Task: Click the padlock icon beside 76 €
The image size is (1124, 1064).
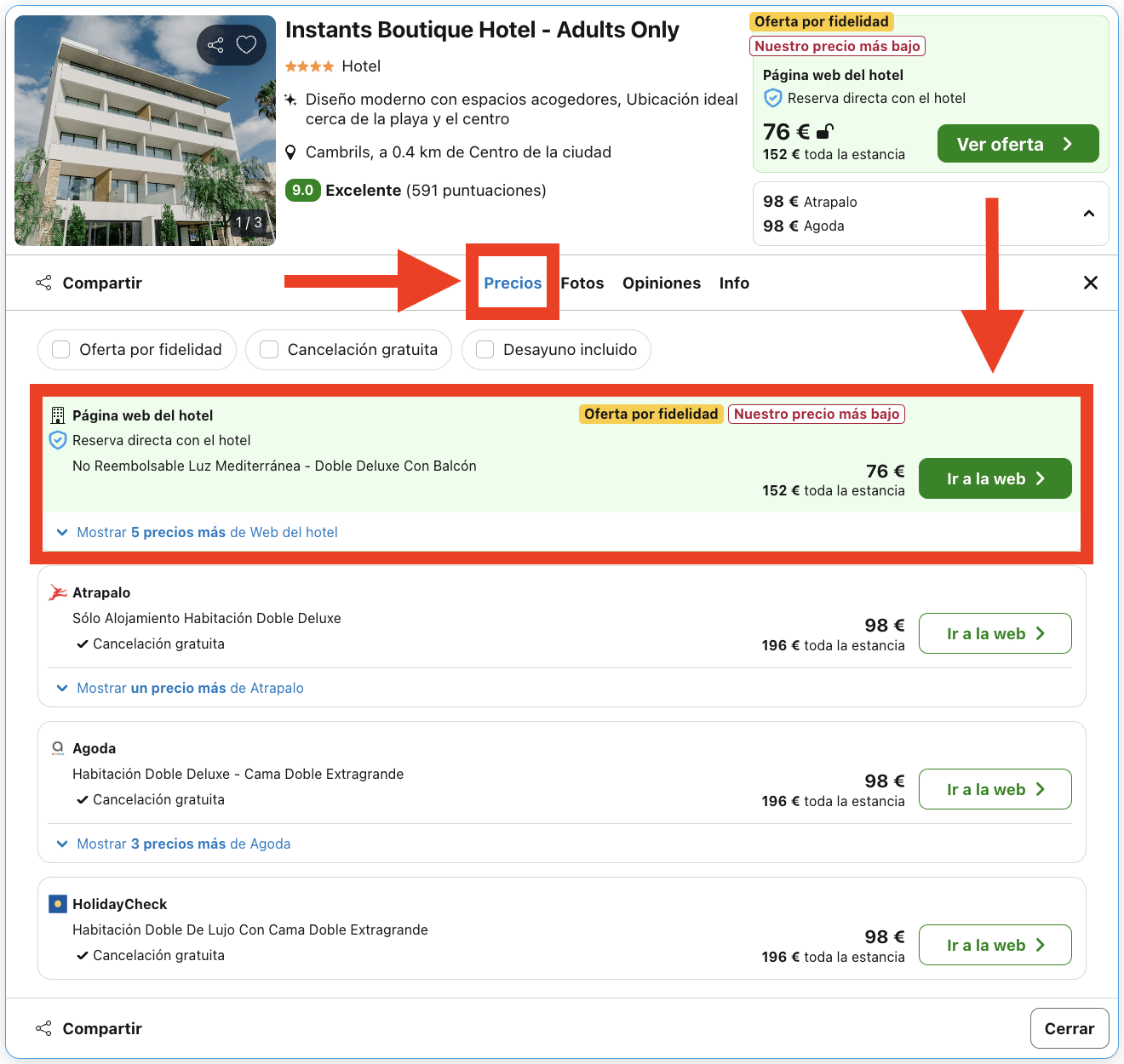Action: click(x=823, y=132)
